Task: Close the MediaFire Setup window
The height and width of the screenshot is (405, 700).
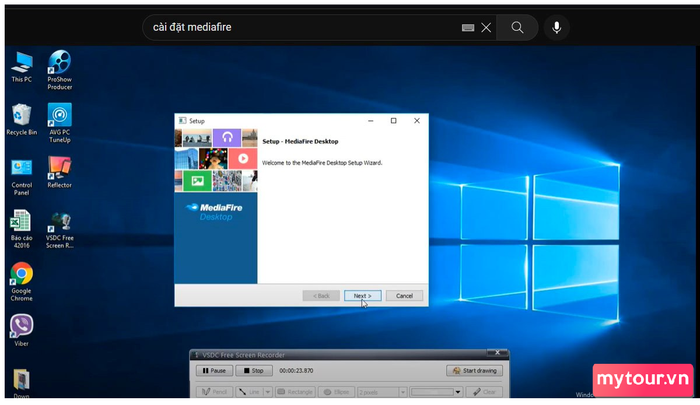Action: [x=417, y=121]
